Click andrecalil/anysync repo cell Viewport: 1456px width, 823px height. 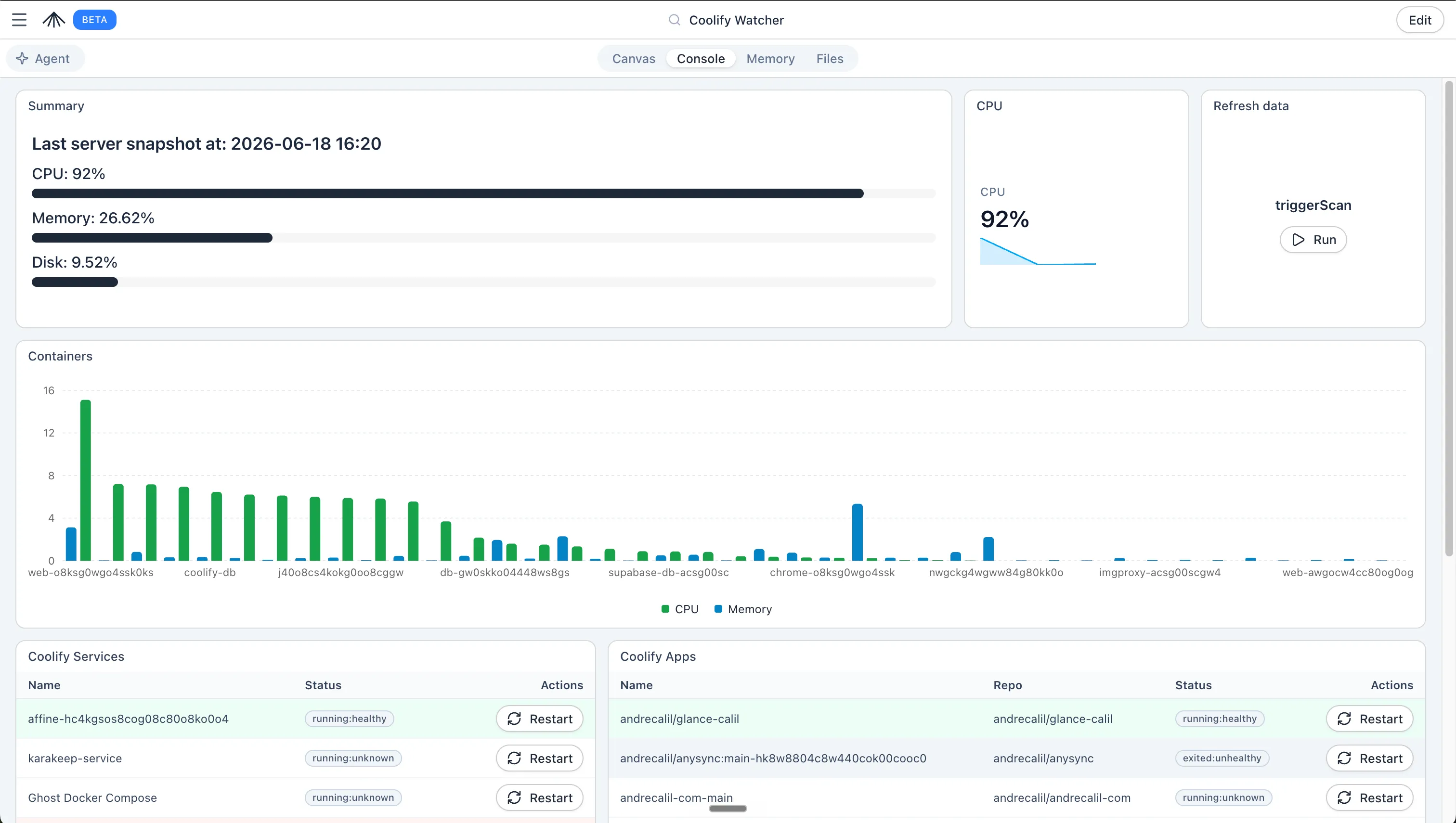point(1043,758)
